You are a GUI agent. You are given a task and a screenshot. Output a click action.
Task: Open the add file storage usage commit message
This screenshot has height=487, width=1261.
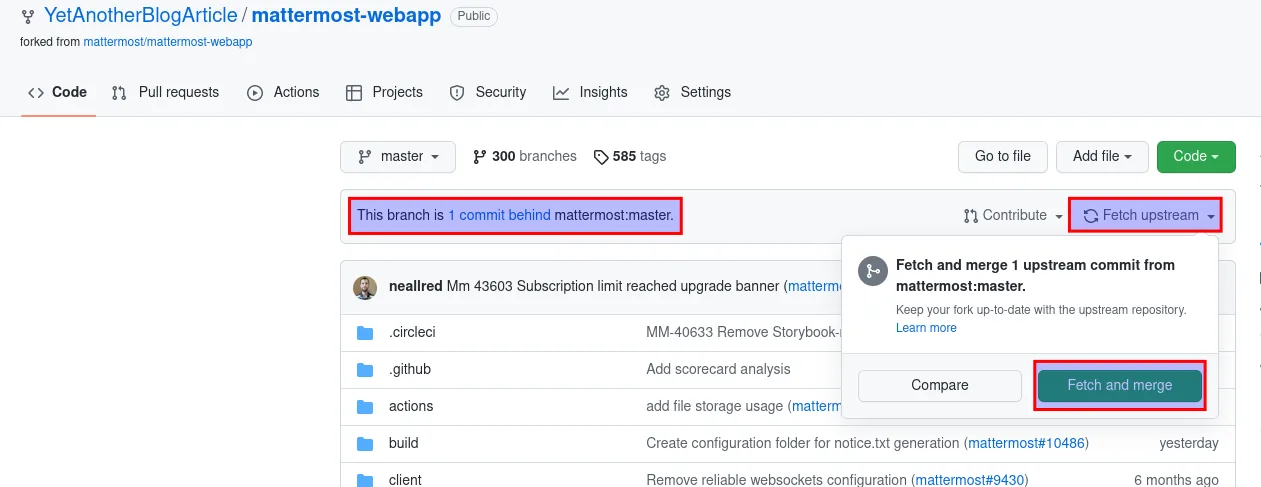pos(715,406)
